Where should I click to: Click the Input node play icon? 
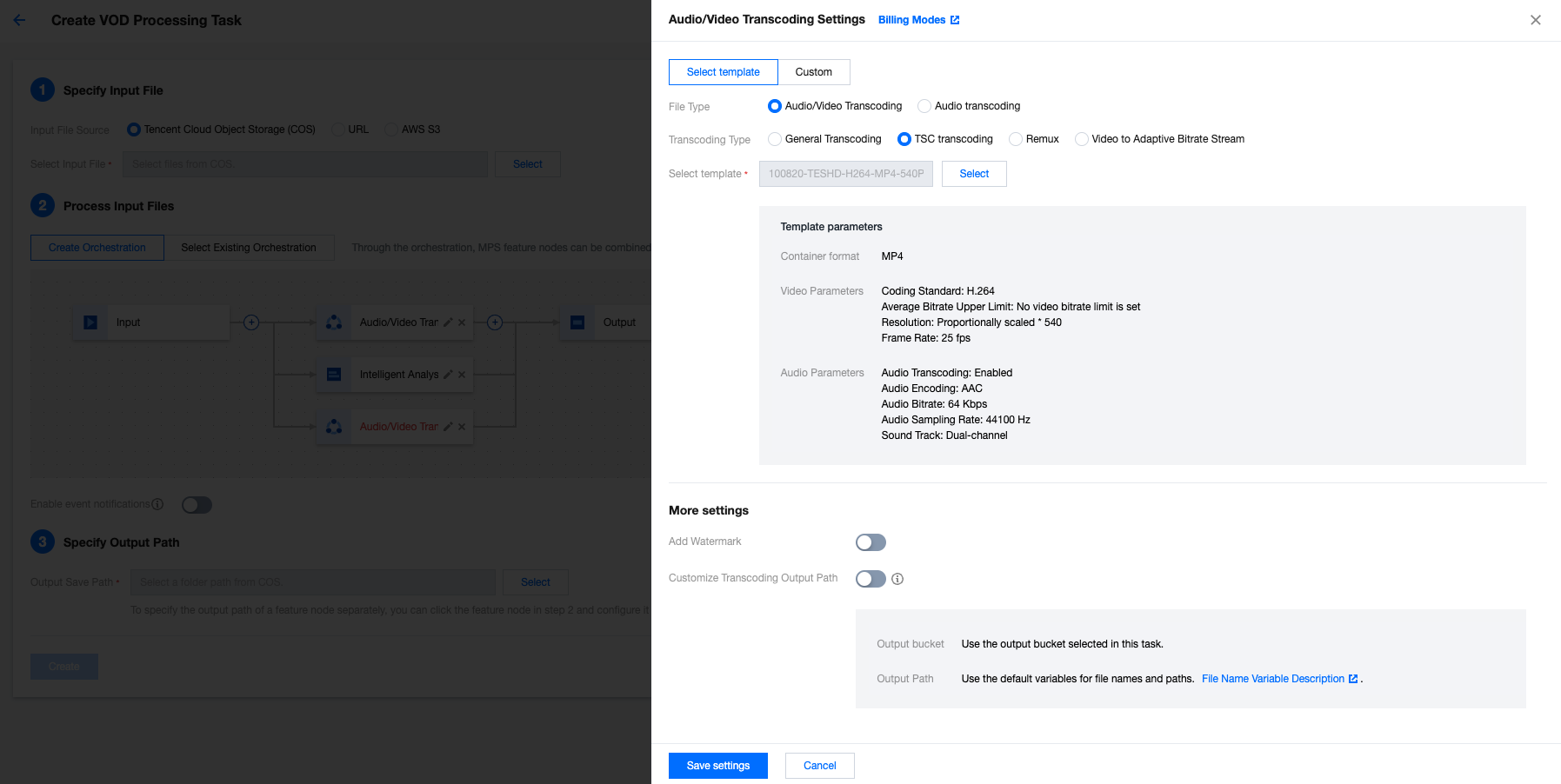point(90,322)
